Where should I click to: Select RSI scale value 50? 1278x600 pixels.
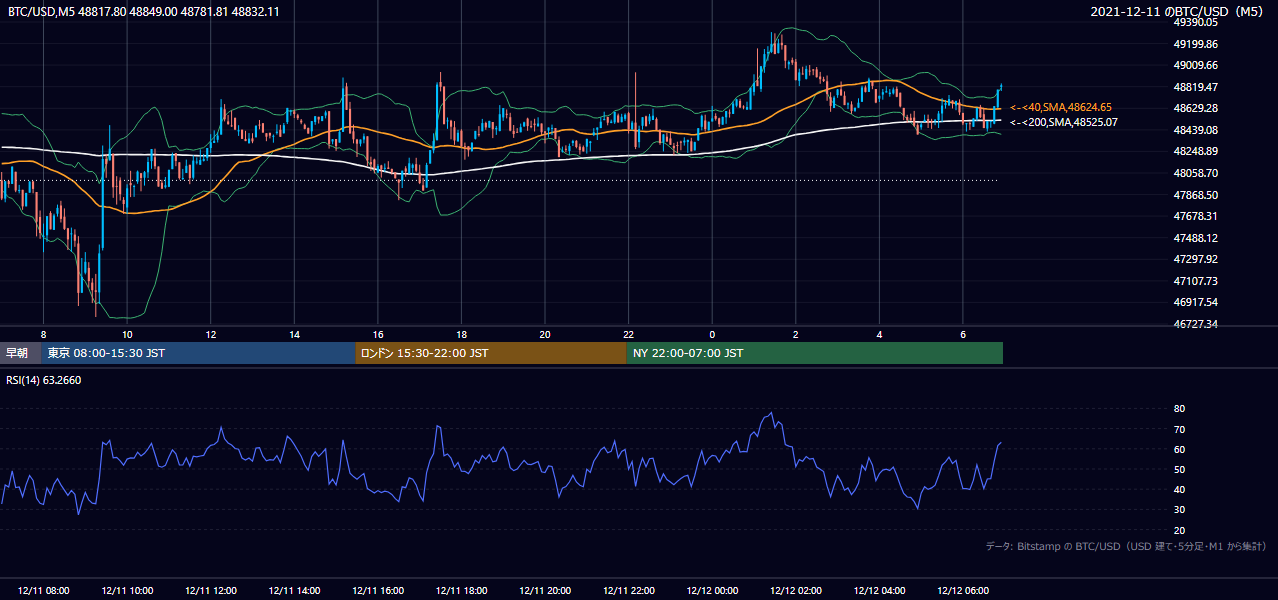click(1179, 469)
